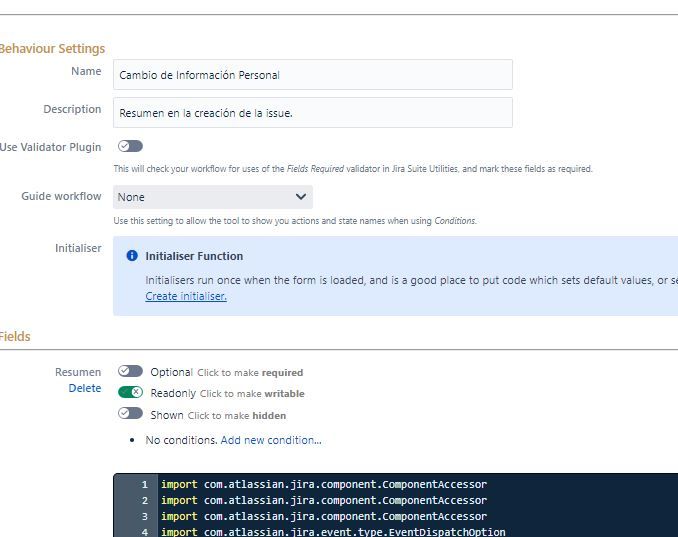Click the Resumen field label
Image resolution: width=678 pixels, height=537 pixels.
pyautogui.click(x=78, y=372)
